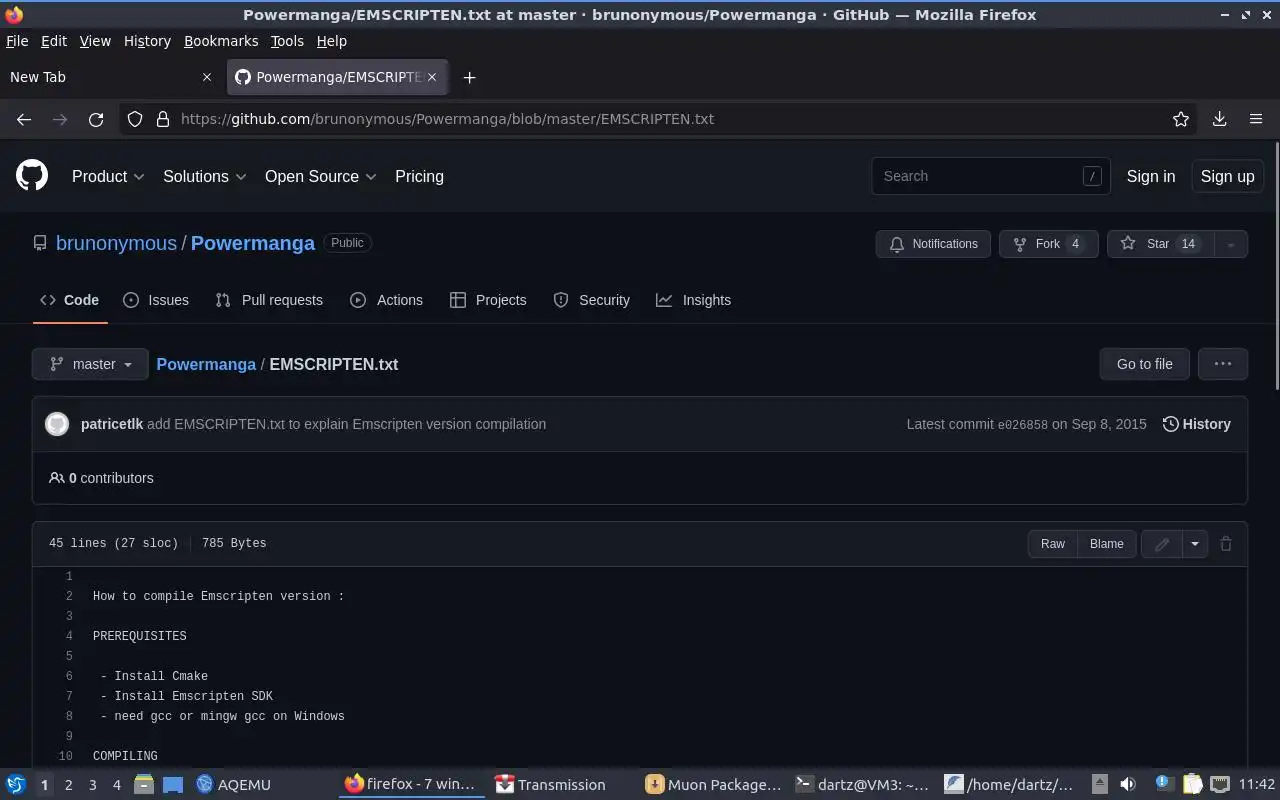Screen dimensions: 1280x800
Task: Focus the GitHub search field
Action: [990, 176]
